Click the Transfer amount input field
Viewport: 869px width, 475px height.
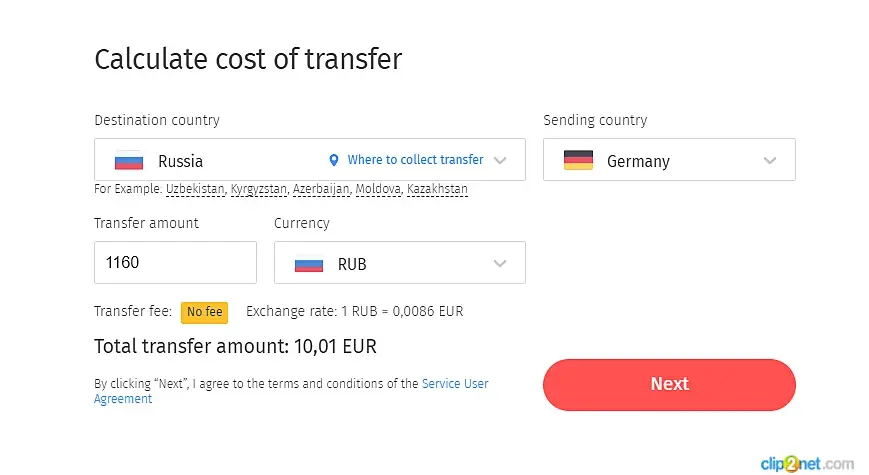(175, 263)
